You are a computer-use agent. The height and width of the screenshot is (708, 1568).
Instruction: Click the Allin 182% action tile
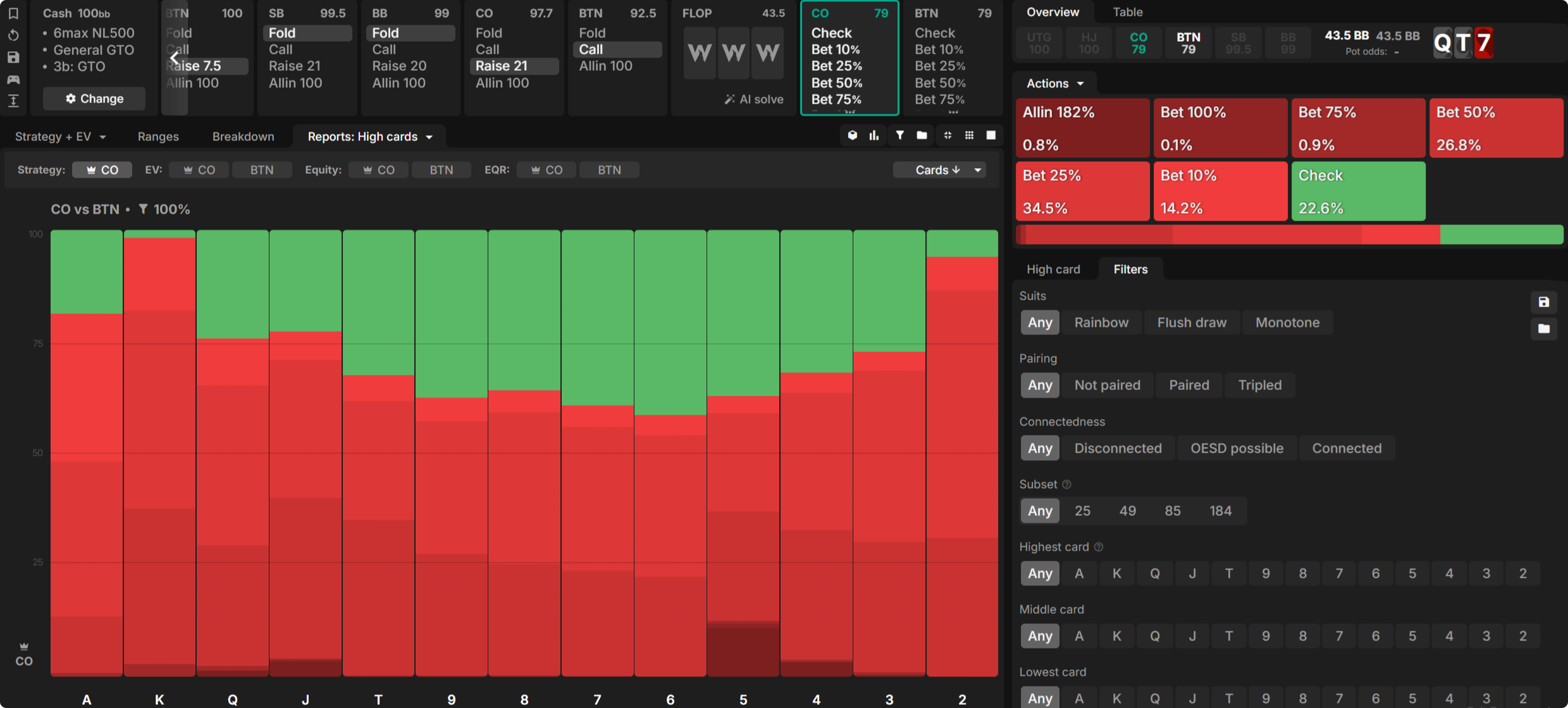point(1082,128)
